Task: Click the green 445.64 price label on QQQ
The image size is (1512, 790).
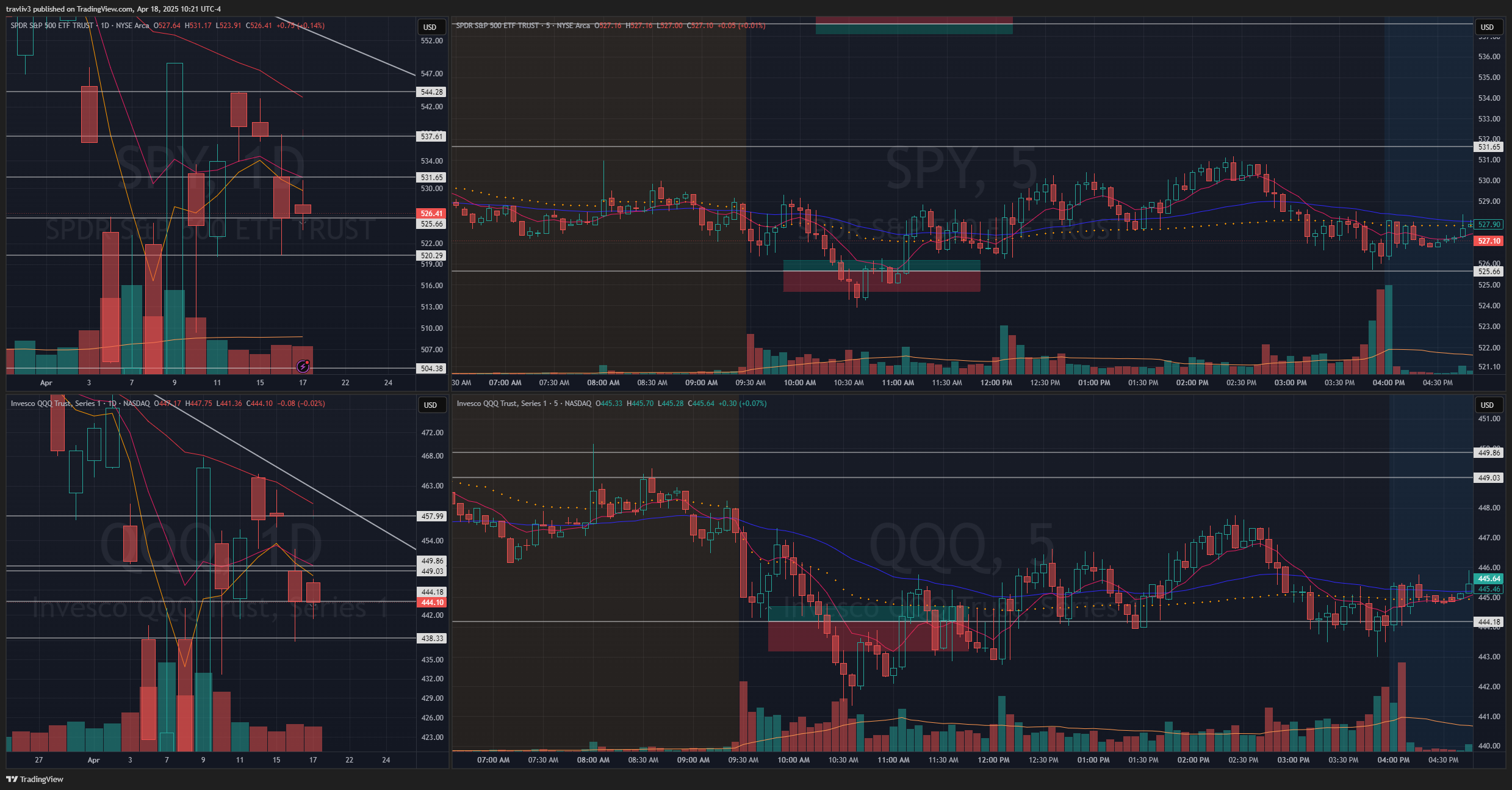Action: (x=1489, y=579)
